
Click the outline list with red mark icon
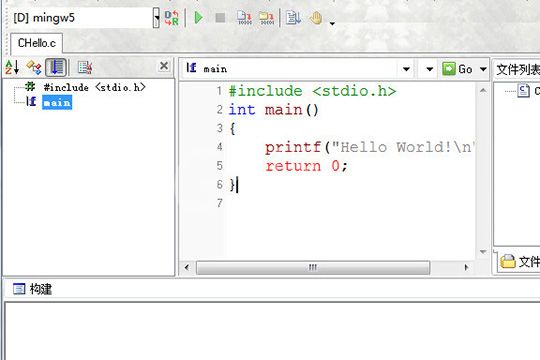[x=85, y=67]
